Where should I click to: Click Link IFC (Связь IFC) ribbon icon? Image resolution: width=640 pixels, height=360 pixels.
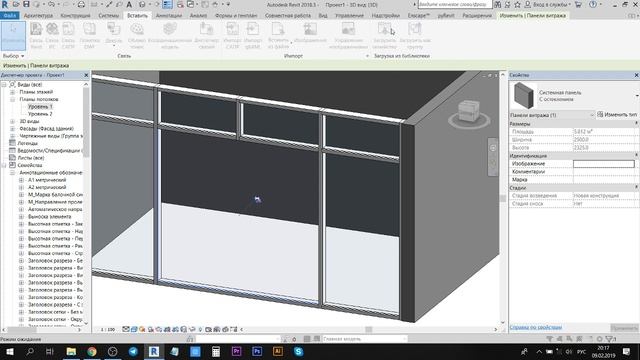coord(52,36)
